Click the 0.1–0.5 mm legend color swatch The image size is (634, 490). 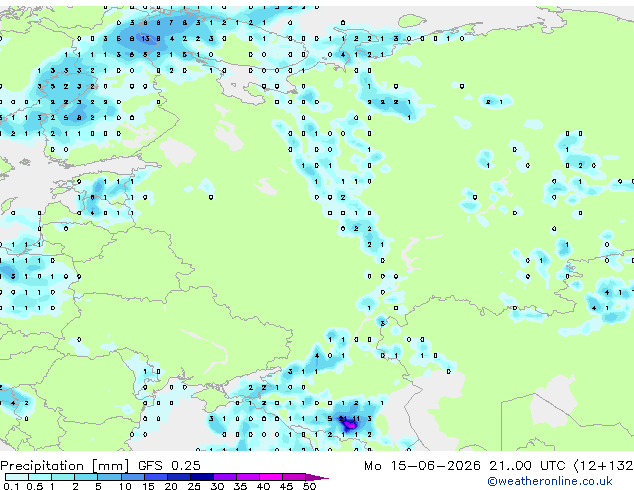(x=17, y=477)
